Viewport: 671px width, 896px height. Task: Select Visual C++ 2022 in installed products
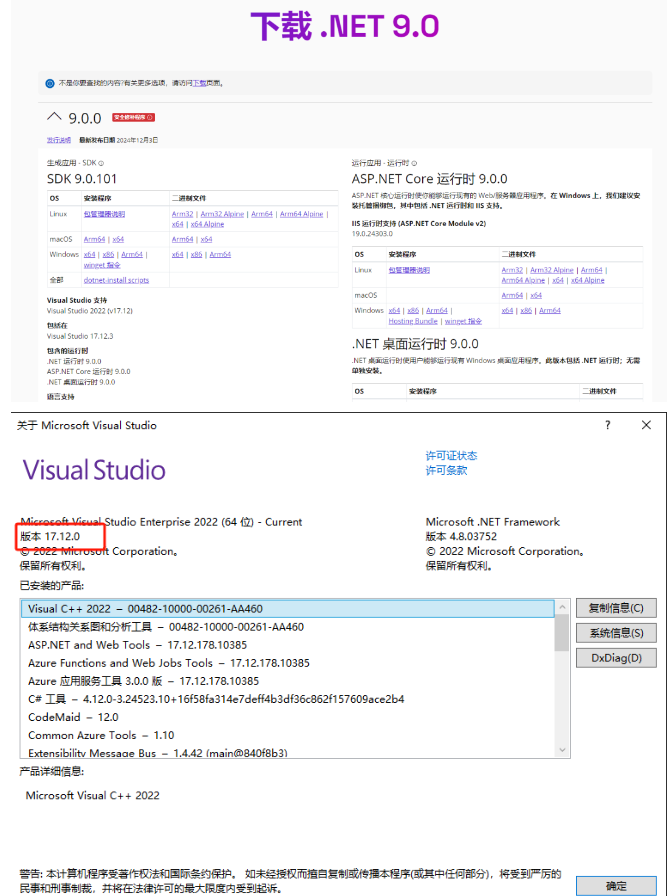(287, 609)
